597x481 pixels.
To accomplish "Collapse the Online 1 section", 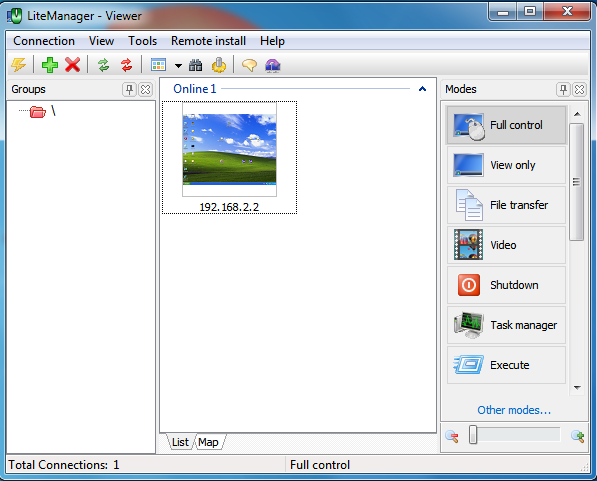I will click(x=422, y=89).
